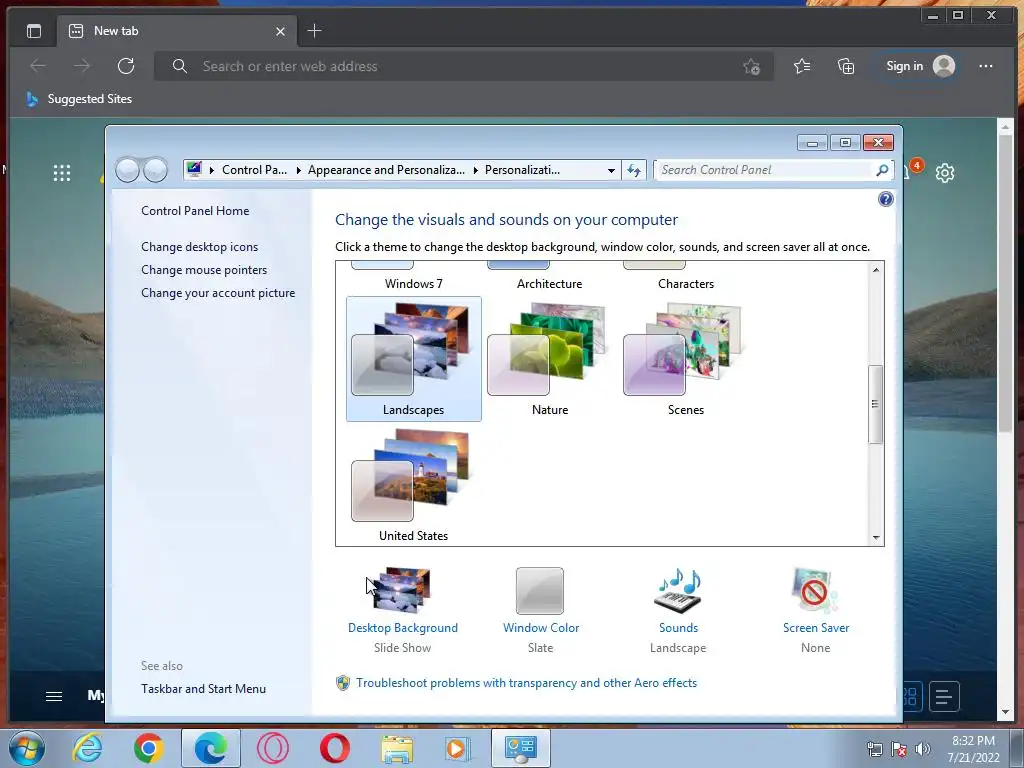
Task: Open Control Panel help question mark
Action: [x=886, y=199]
